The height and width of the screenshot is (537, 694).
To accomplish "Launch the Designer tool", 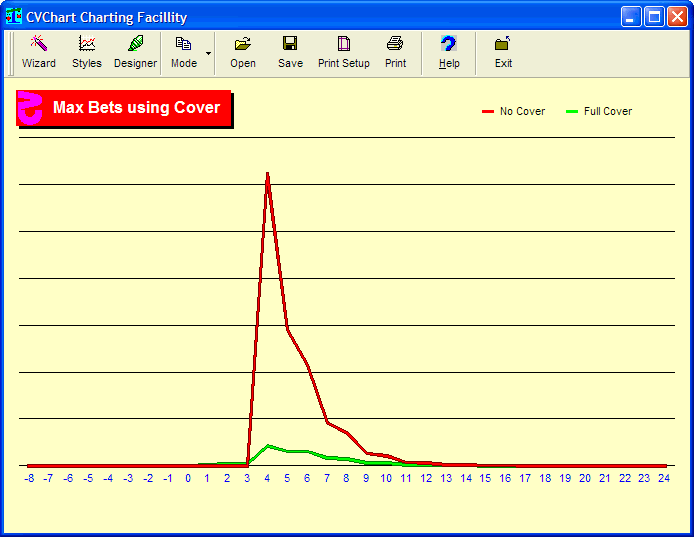I will 135,52.
